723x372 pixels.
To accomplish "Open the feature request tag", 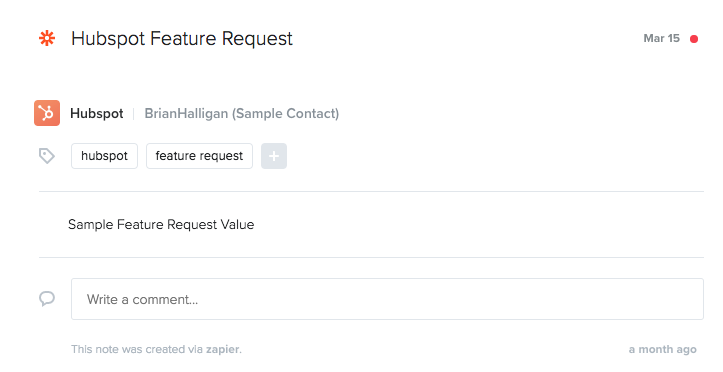I will [199, 156].
